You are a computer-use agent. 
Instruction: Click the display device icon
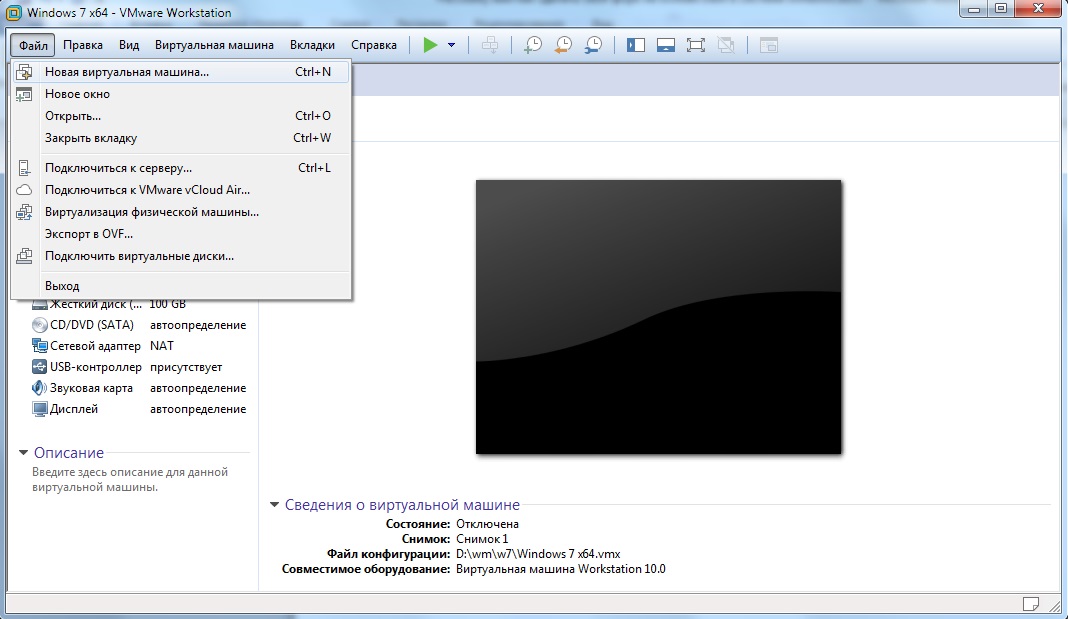[40, 409]
